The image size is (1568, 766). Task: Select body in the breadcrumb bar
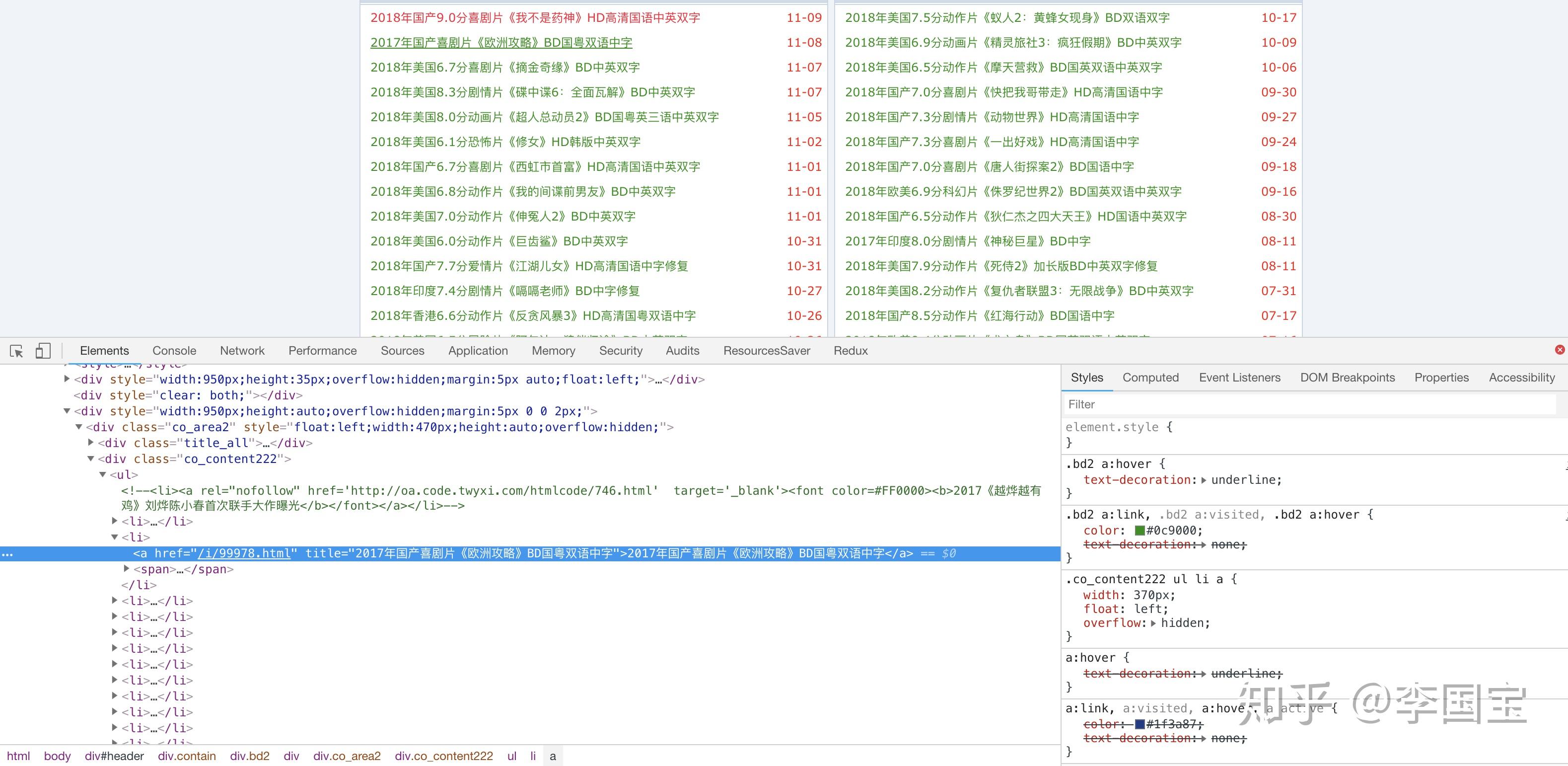point(57,756)
